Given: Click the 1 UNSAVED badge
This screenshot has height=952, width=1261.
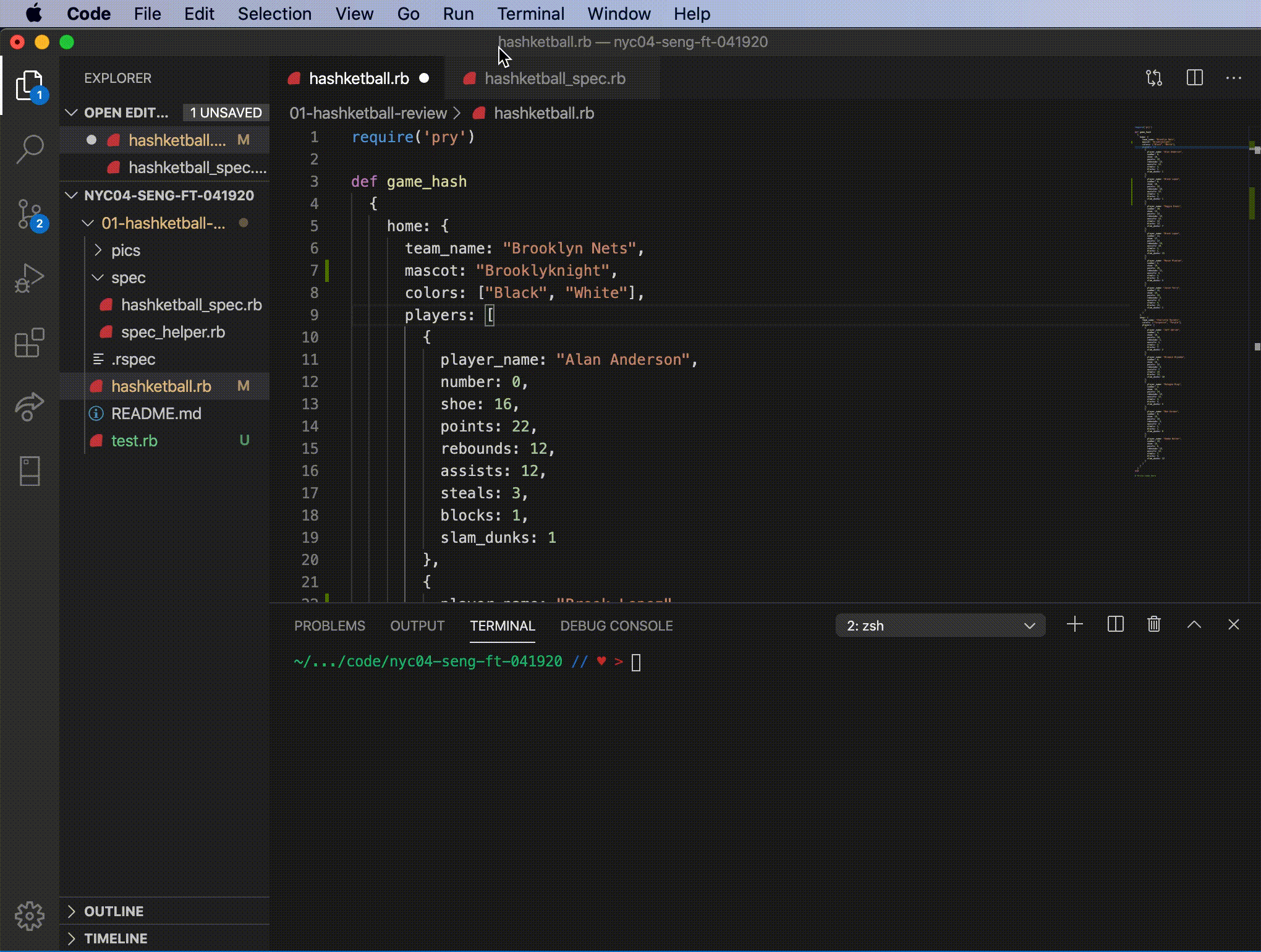Looking at the screenshot, I should pyautogui.click(x=226, y=113).
